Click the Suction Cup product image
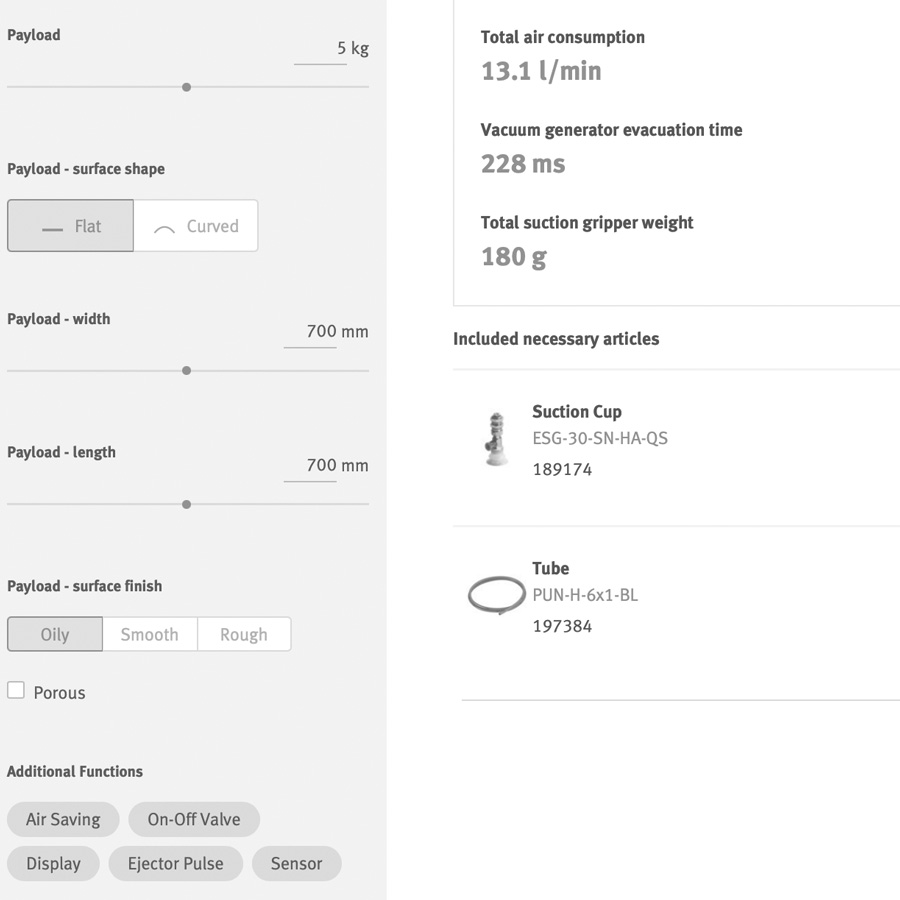 tap(496, 440)
